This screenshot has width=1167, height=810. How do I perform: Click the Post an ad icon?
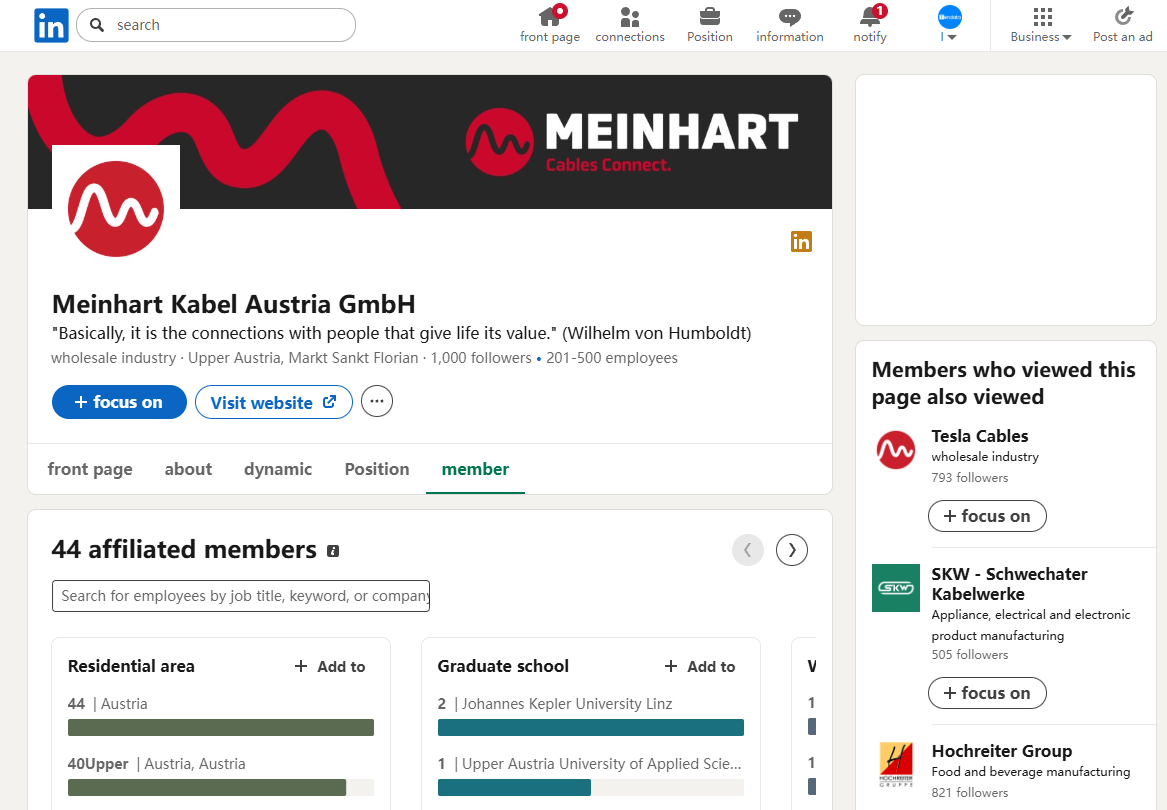[1122, 25]
